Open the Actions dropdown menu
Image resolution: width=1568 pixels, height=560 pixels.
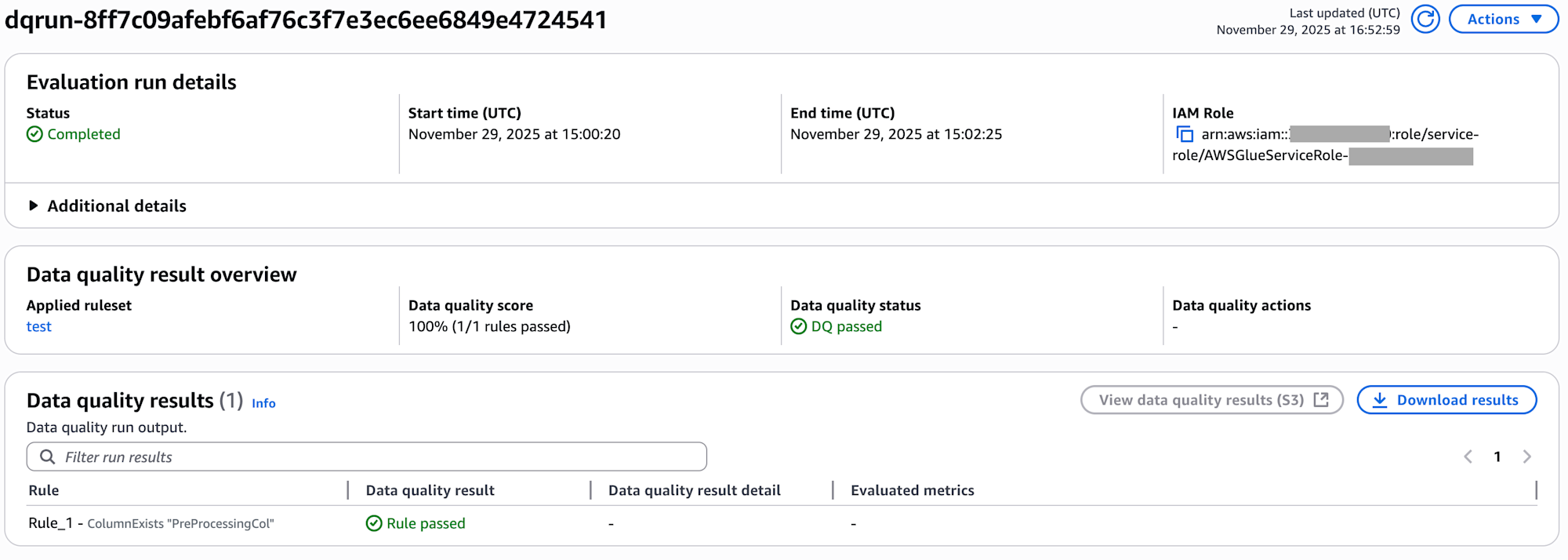coord(1503,19)
